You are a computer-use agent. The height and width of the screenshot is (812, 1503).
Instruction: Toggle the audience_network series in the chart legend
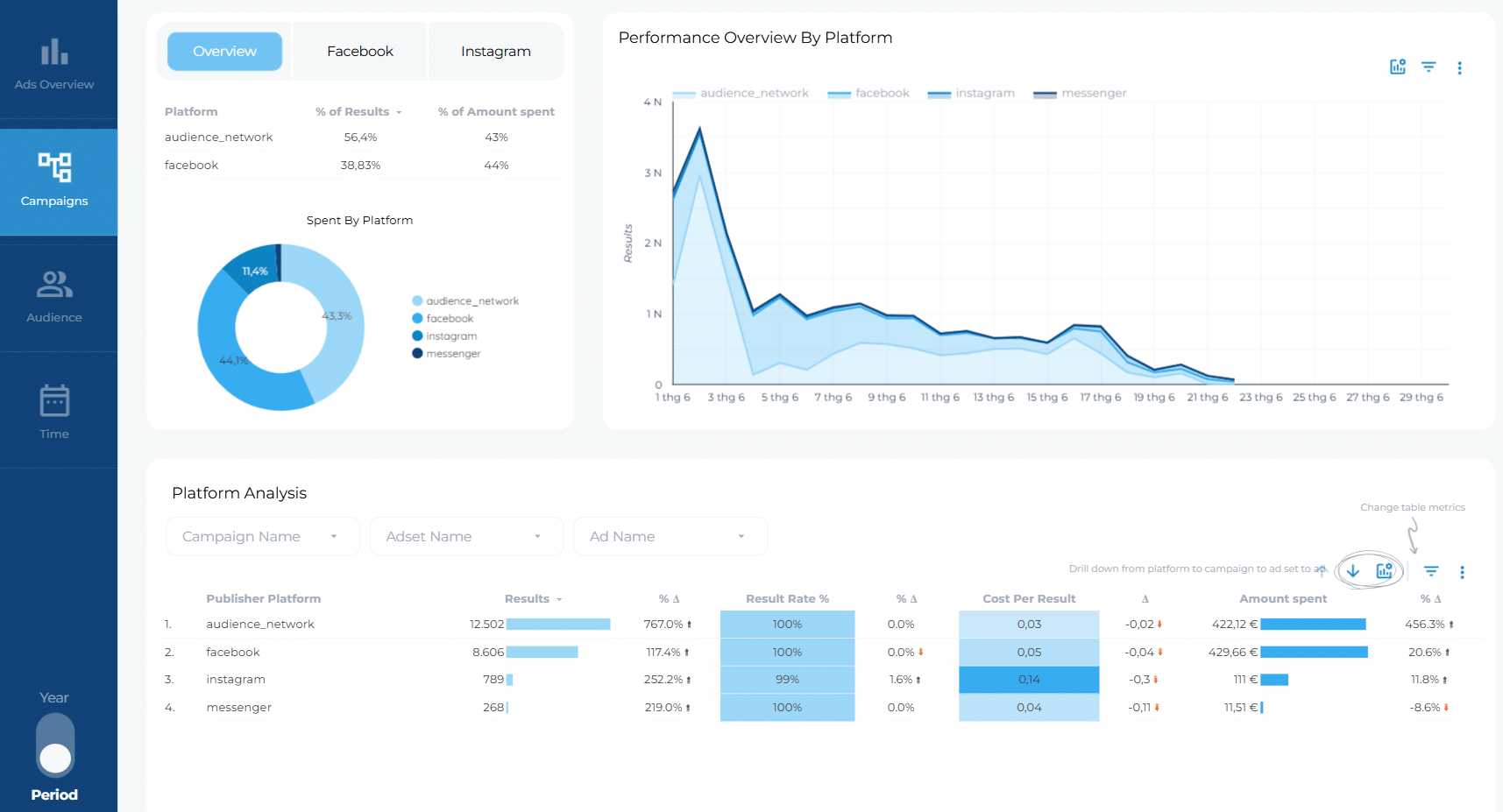pos(741,93)
